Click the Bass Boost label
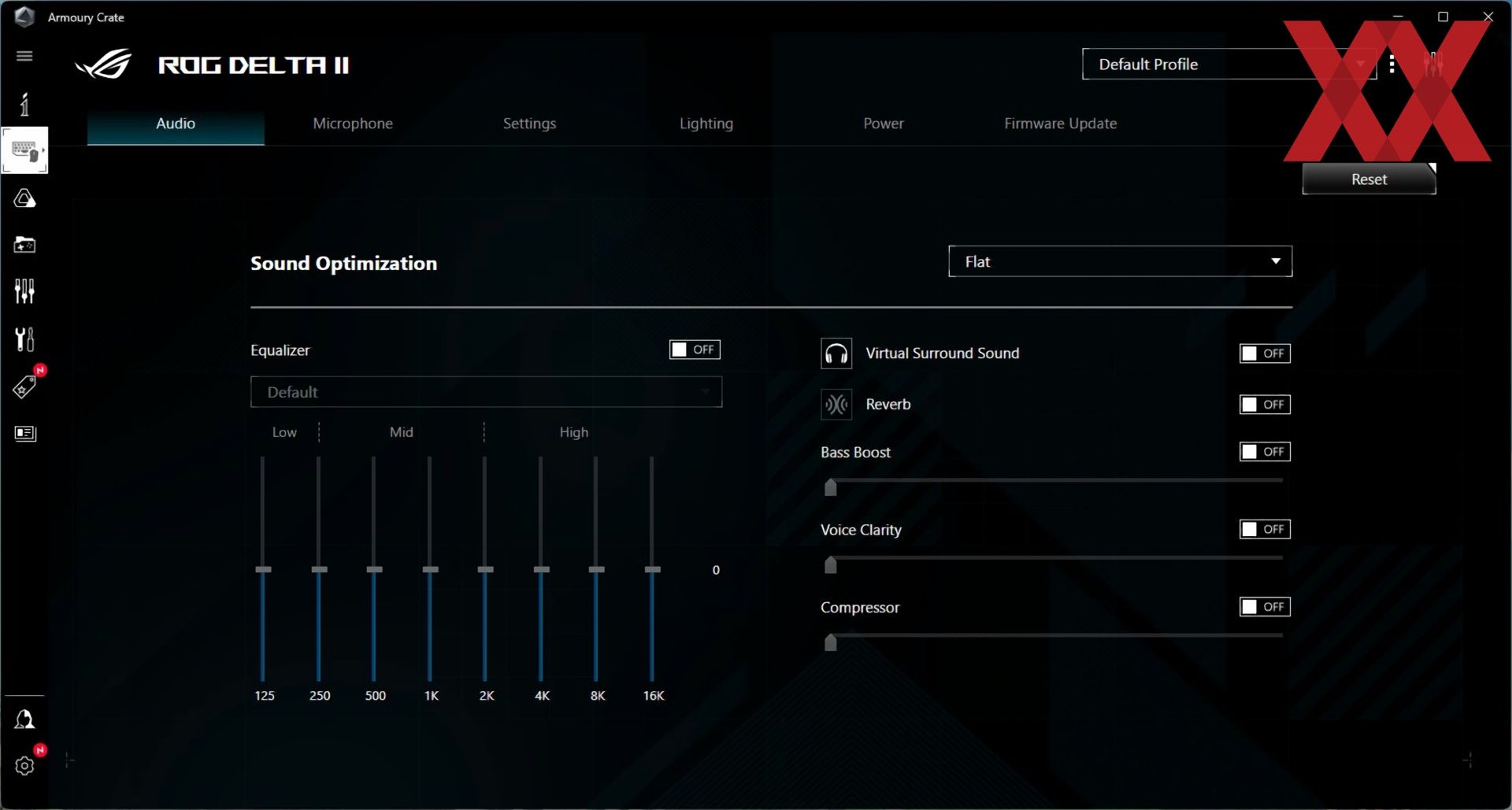Image resolution: width=1512 pixels, height=810 pixels. click(855, 453)
